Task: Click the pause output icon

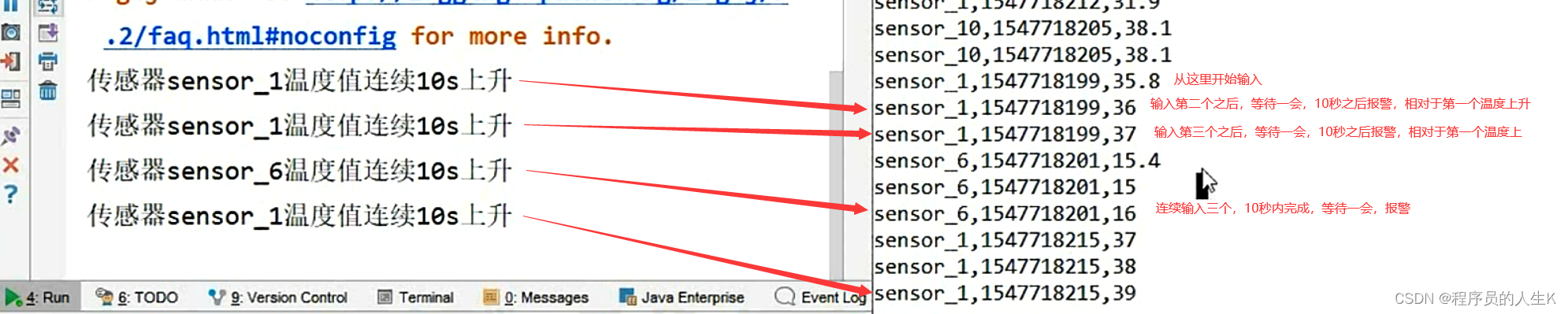Action: 11,6
